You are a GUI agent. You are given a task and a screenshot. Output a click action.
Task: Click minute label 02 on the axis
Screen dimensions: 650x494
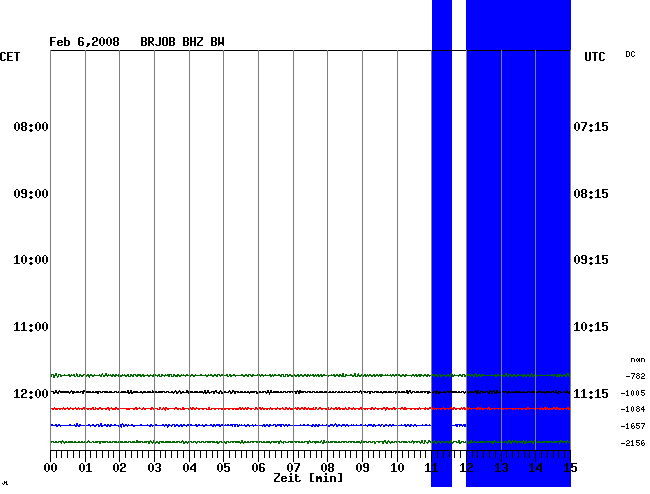[x=119, y=468]
